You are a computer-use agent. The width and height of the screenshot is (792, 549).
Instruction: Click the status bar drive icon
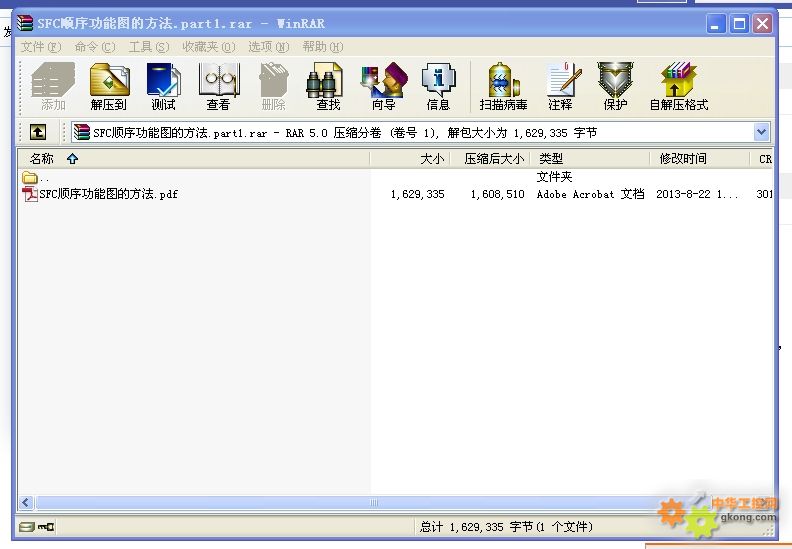tap(27, 527)
